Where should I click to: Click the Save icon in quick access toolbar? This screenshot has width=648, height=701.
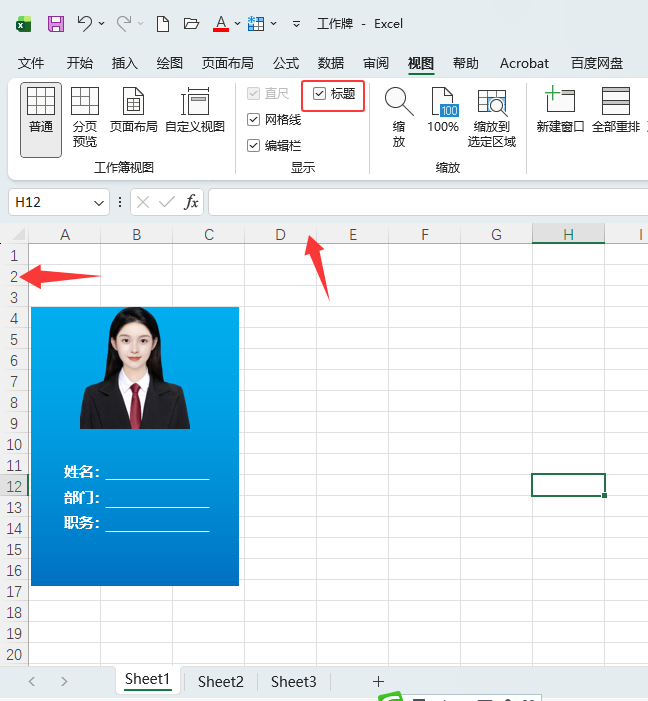[x=56, y=24]
